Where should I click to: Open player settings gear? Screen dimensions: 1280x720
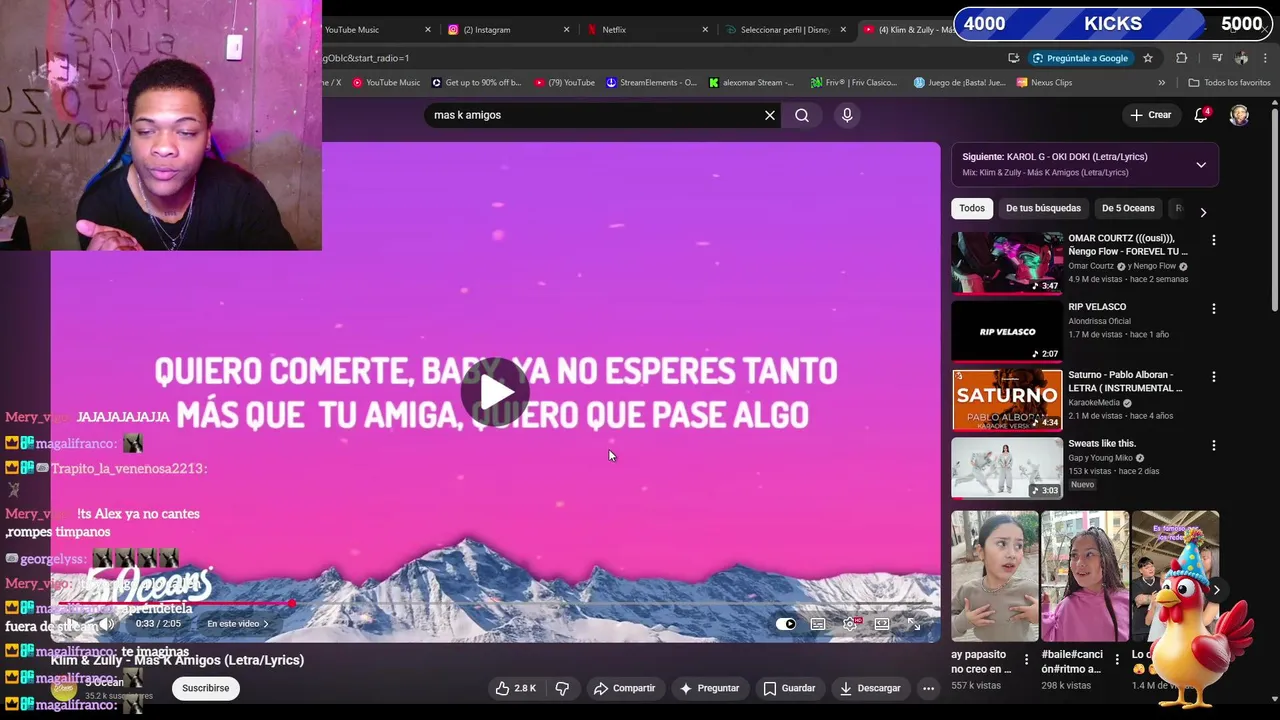(x=850, y=624)
